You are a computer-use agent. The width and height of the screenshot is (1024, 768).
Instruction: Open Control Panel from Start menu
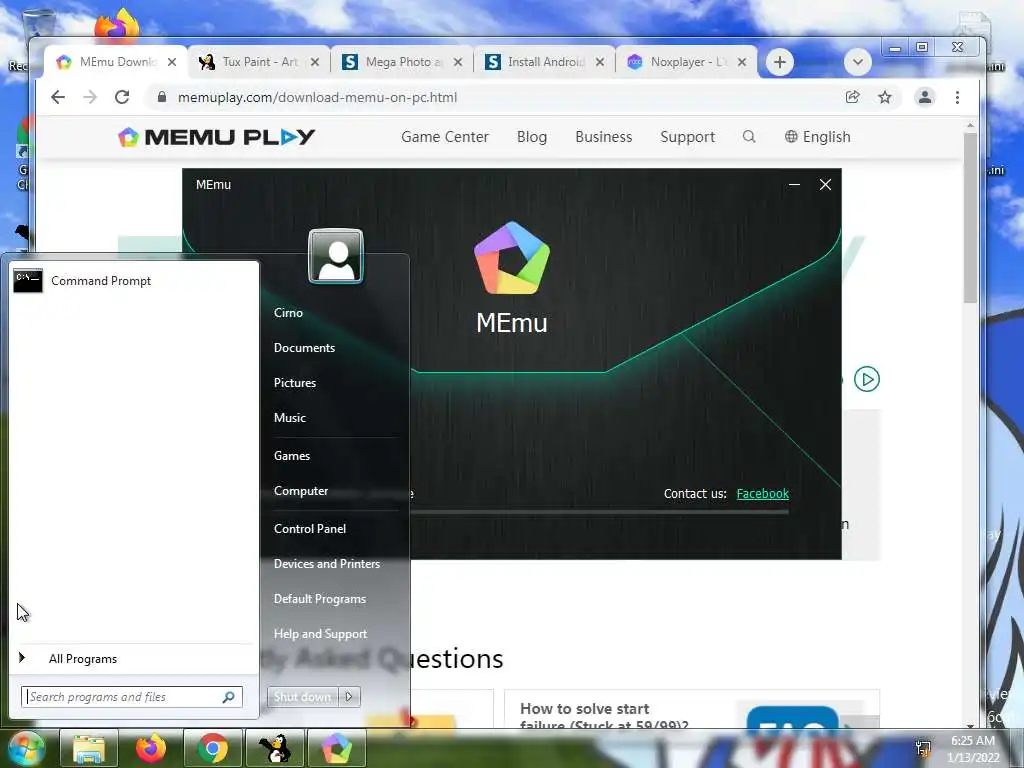click(310, 529)
